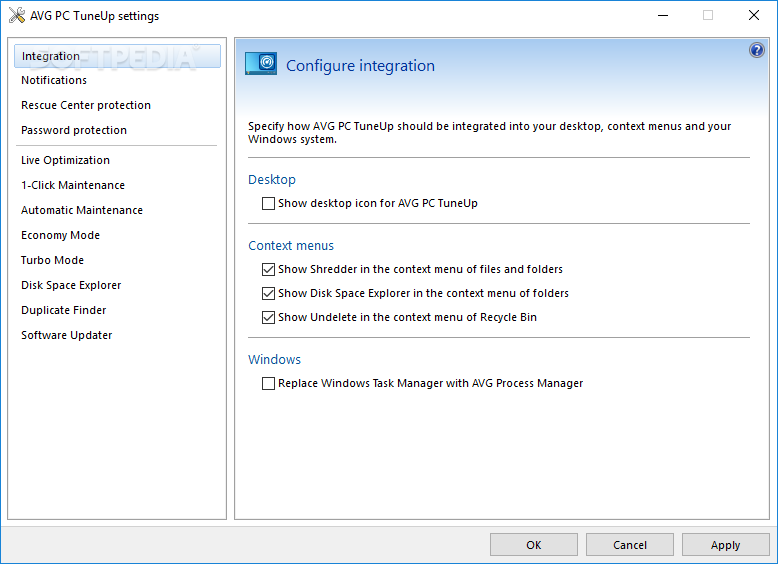This screenshot has height=564, width=778.
Task: Open the Notifications settings category
Action: click(x=54, y=80)
